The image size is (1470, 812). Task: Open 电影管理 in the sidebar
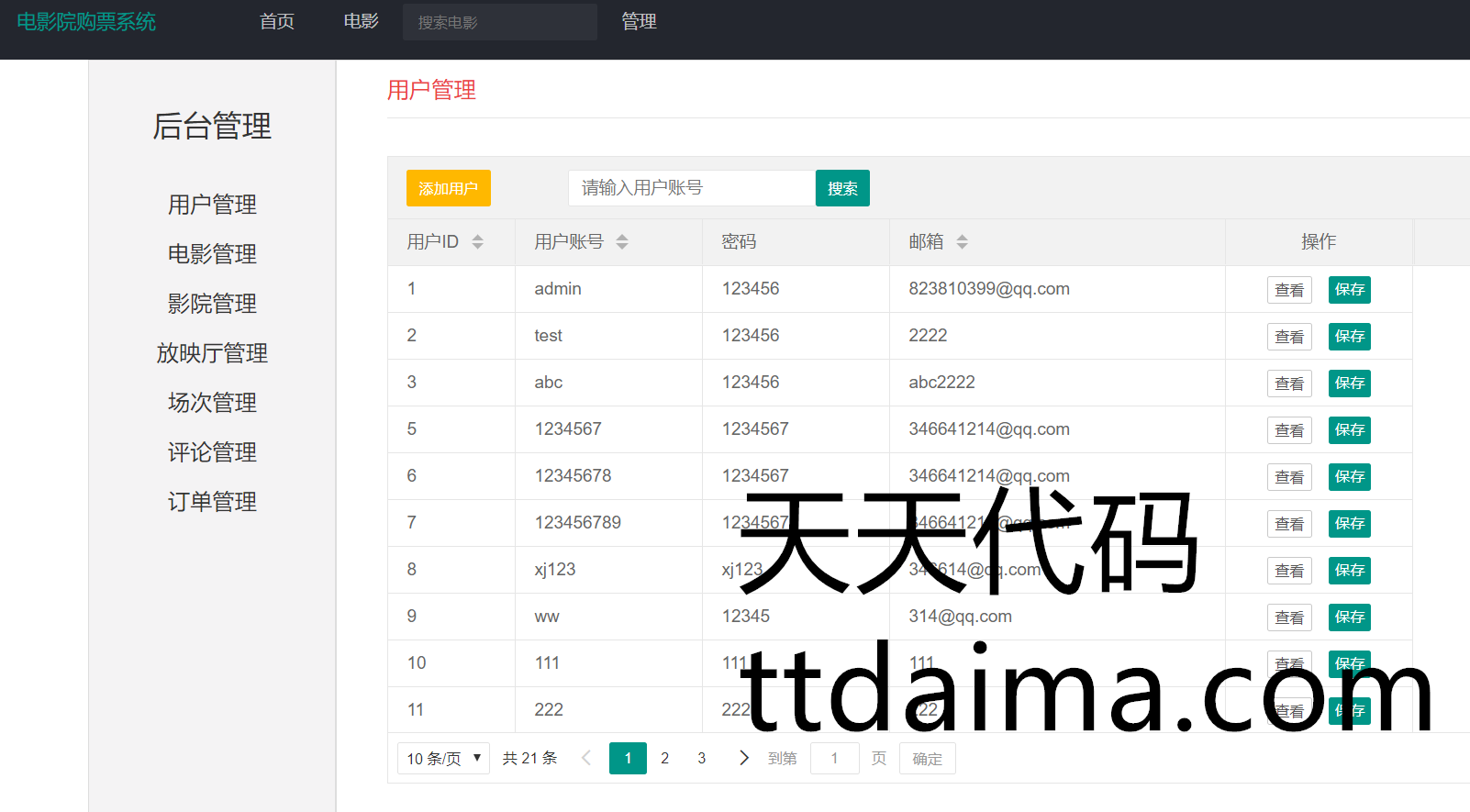click(x=212, y=254)
